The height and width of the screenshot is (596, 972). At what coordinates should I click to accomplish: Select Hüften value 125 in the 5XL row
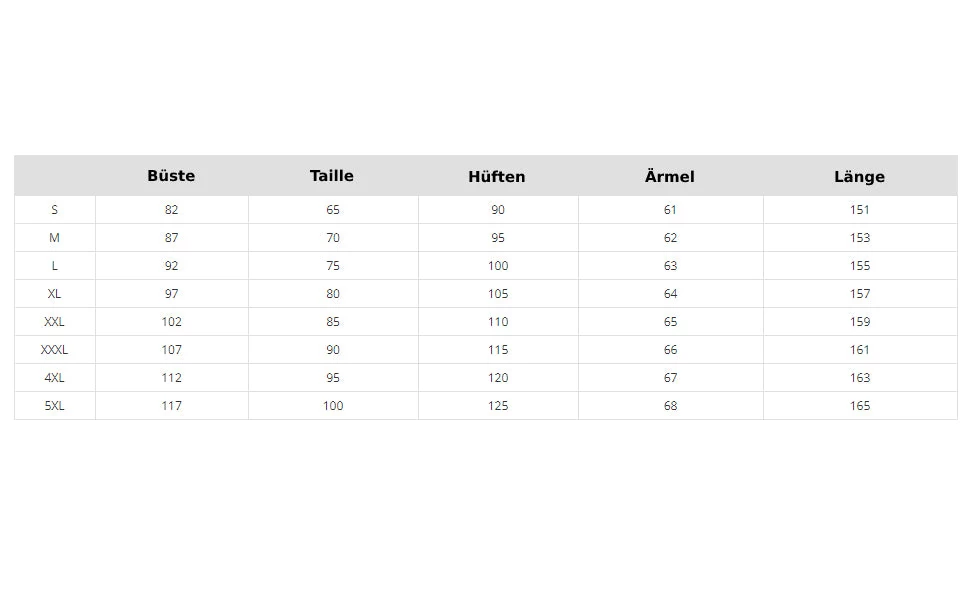tap(498, 406)
